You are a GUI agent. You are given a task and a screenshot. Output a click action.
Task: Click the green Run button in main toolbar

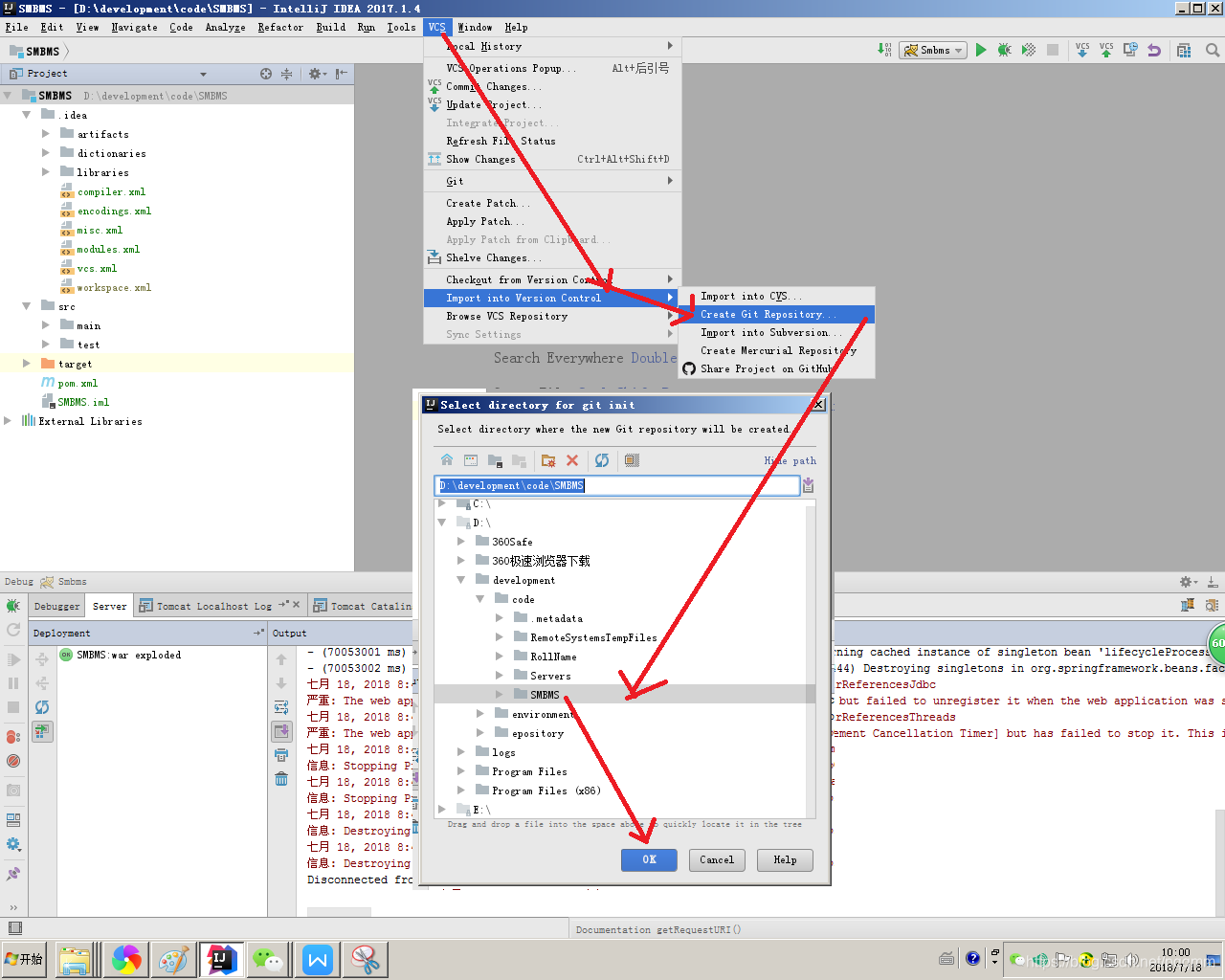coord(981,50)
